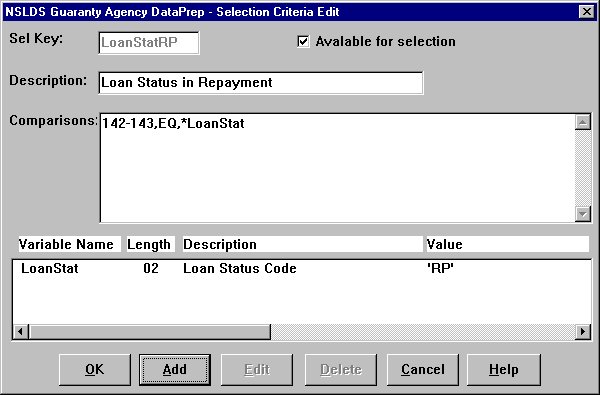Click the Description field Loan Status in Repayment
Screen dimensions: 600x395
coord(261,82)
